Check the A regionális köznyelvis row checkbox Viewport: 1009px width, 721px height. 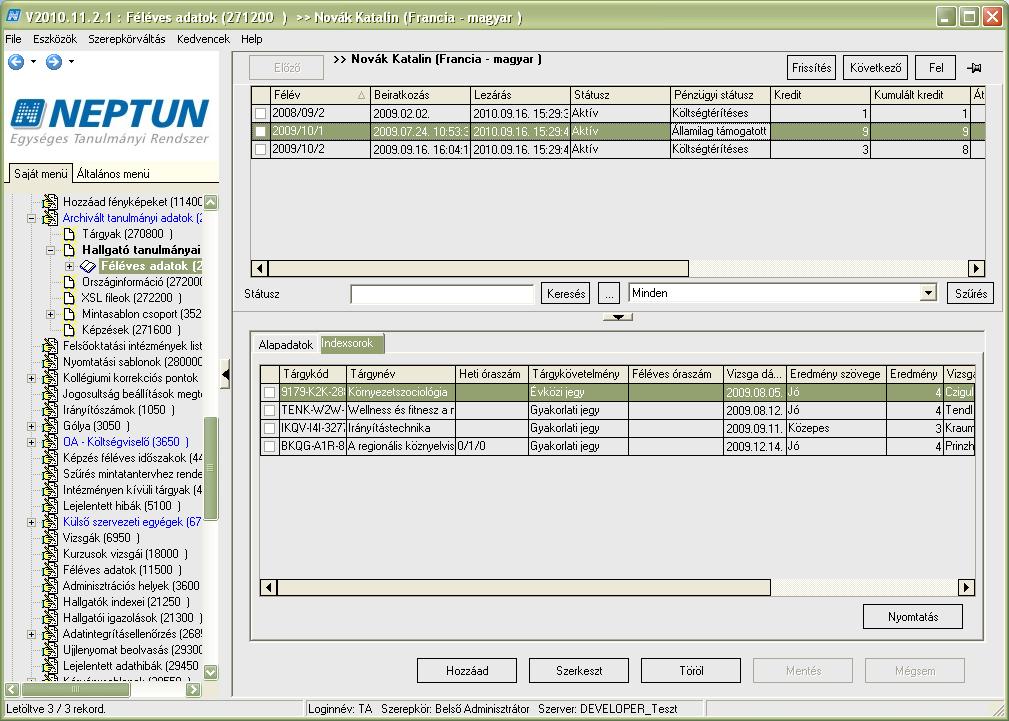[270, 446]
